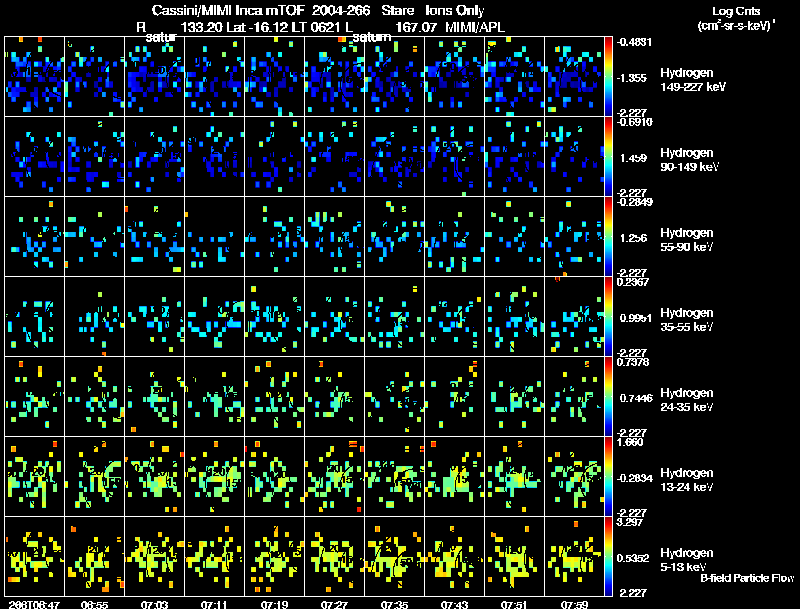800x609 pixels.
Task: Open the 5-13 keV image panel at 07:43
Action: pyautogui.click(x=454, y=557)
